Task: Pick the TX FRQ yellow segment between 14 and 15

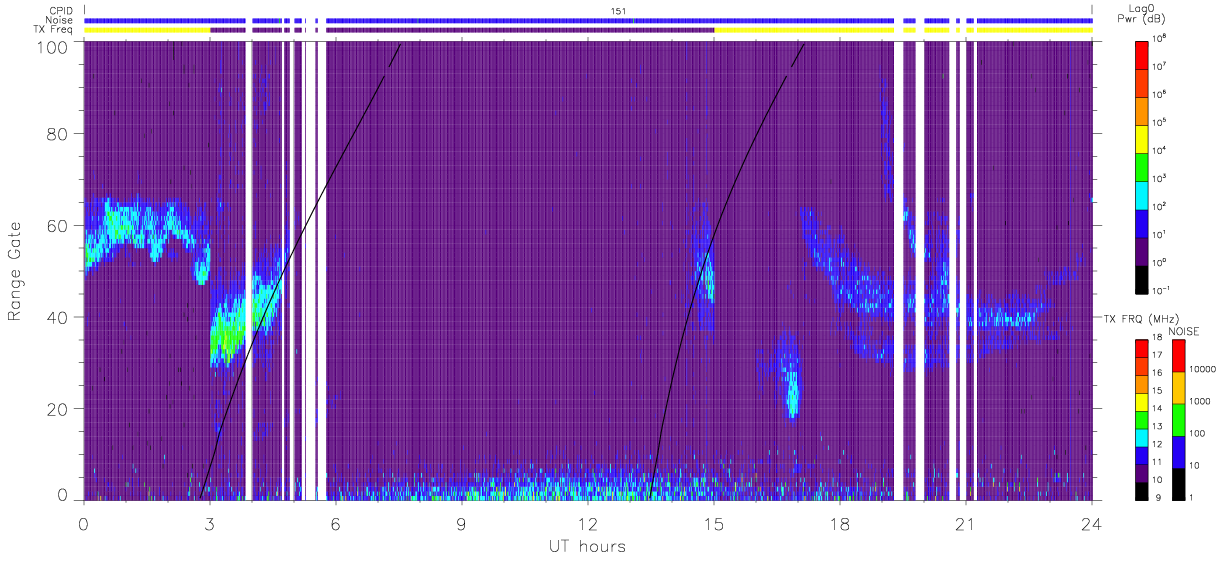Action: click(1141, 402)
